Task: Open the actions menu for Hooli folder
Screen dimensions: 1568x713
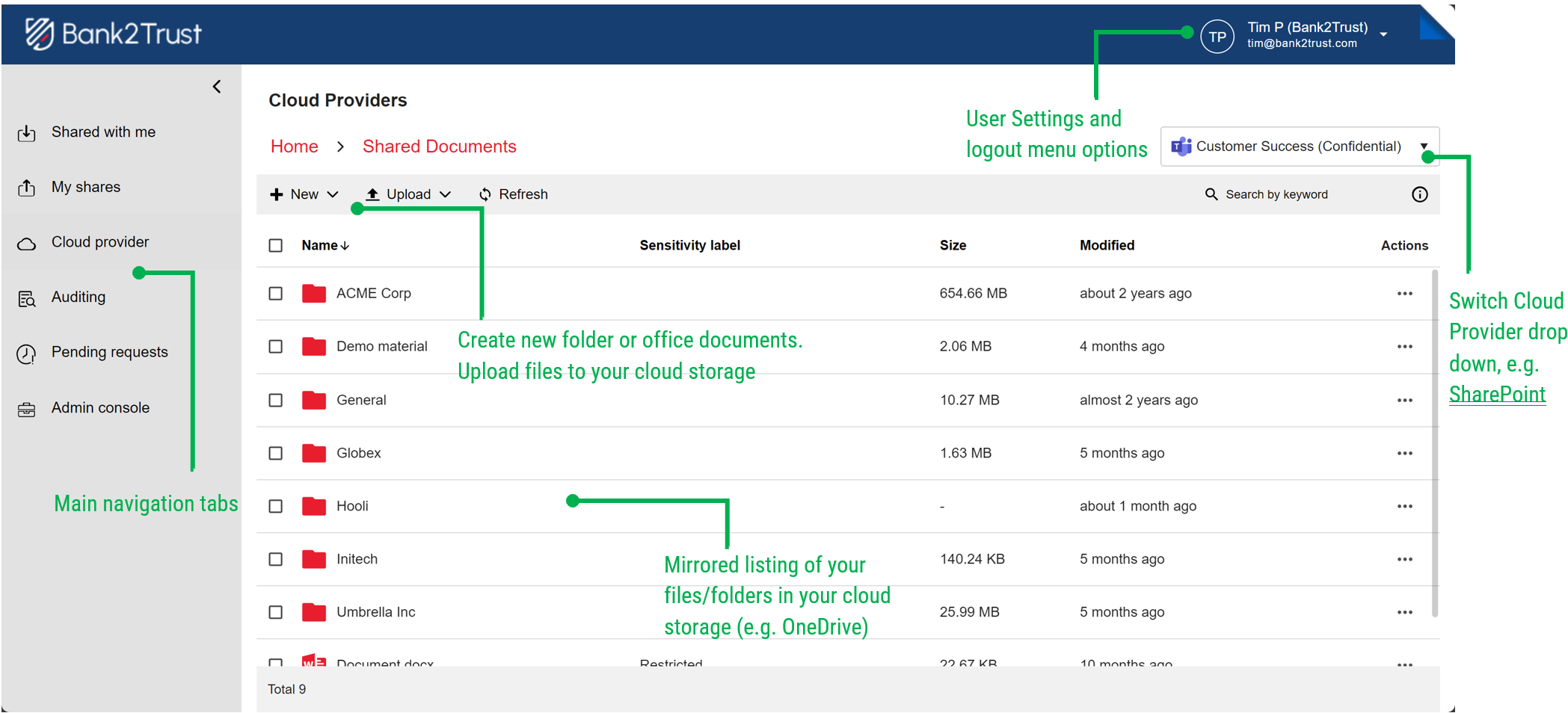Action: click(1405, 506)
